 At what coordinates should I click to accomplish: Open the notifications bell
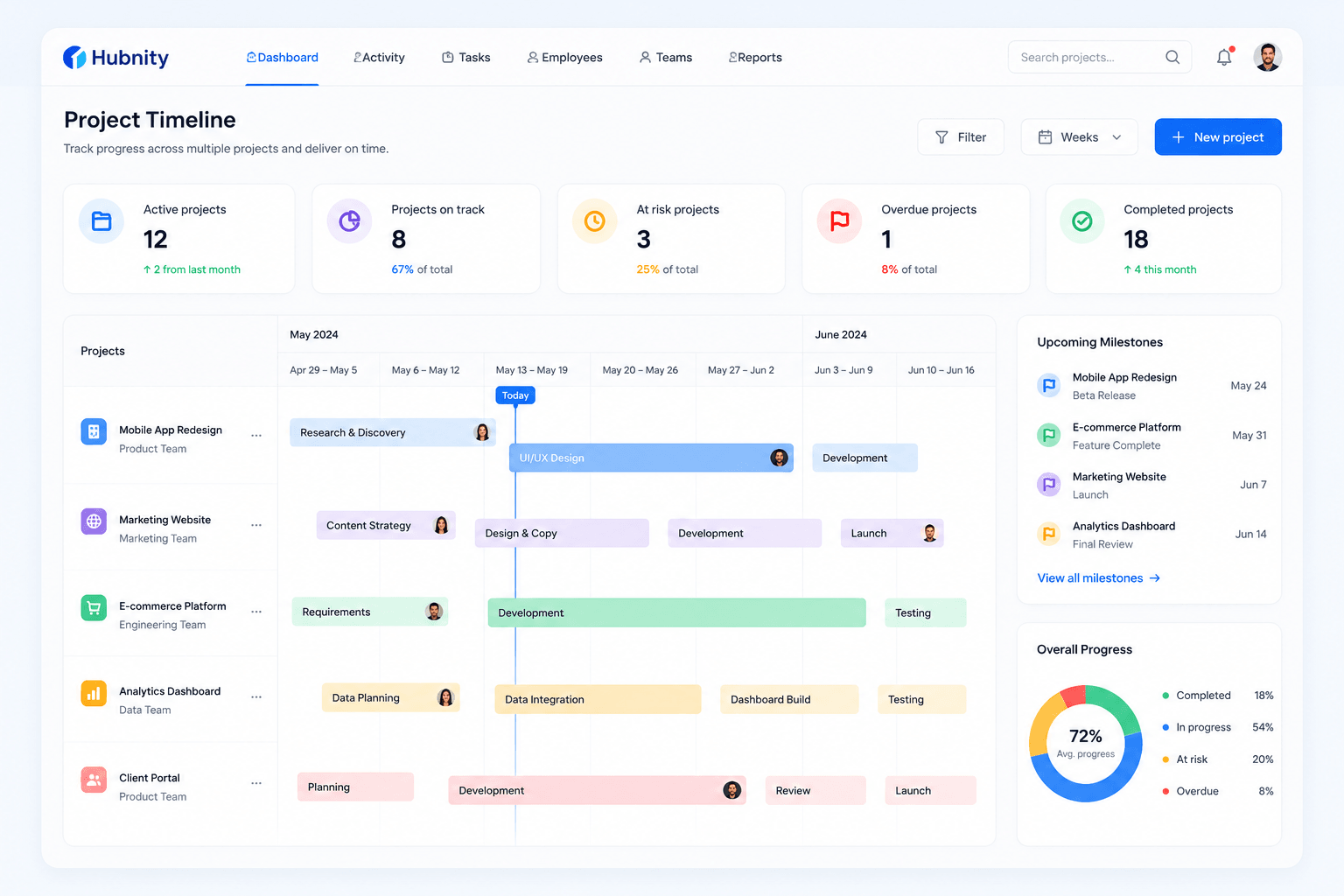pos(1224,57)
